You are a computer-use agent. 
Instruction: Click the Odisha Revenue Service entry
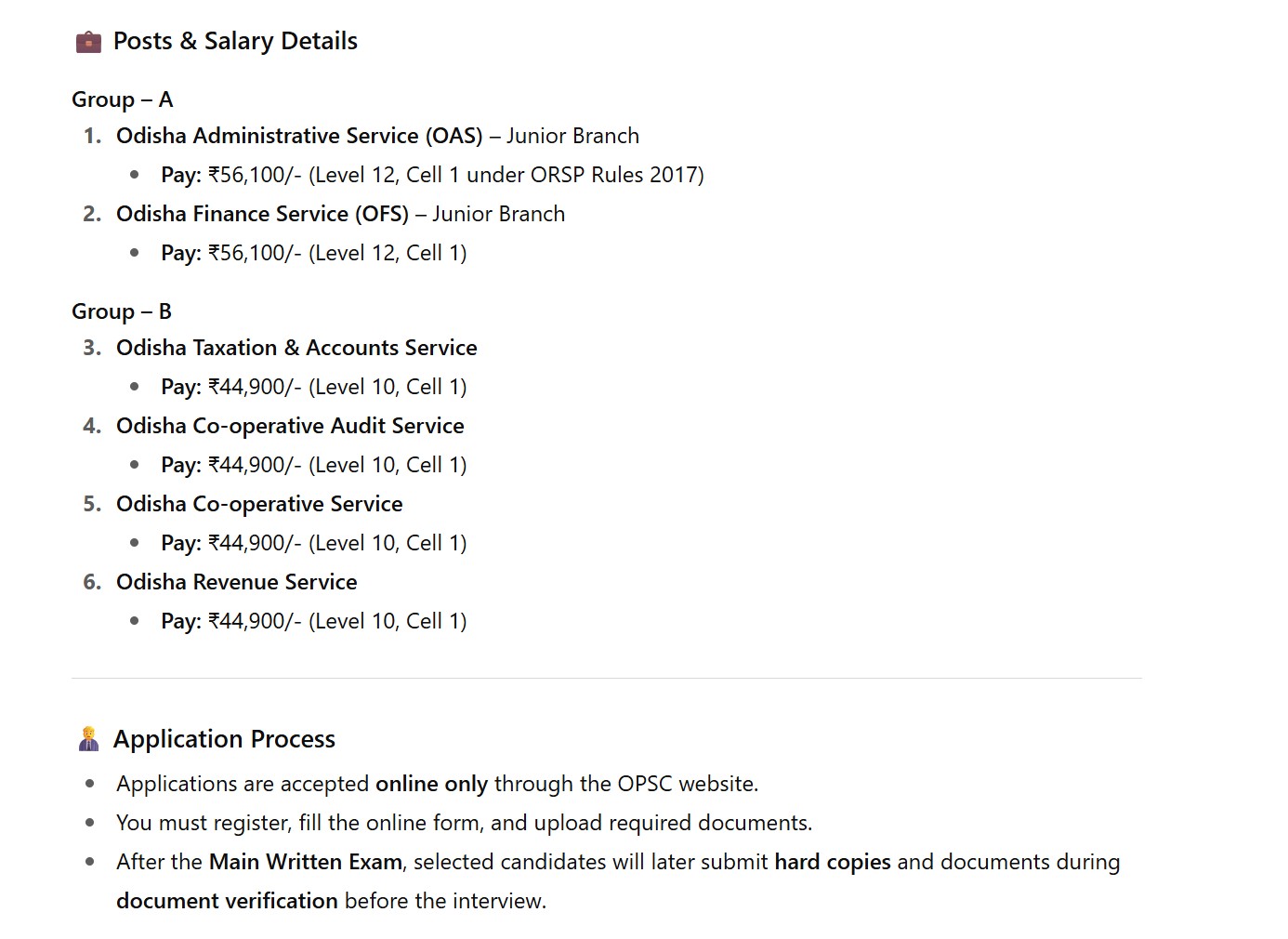coord(236,582)
